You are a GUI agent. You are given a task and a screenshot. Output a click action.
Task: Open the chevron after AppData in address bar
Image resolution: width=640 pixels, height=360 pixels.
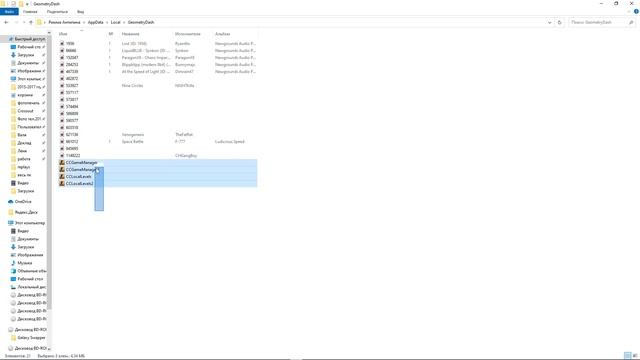coord(107,22)
